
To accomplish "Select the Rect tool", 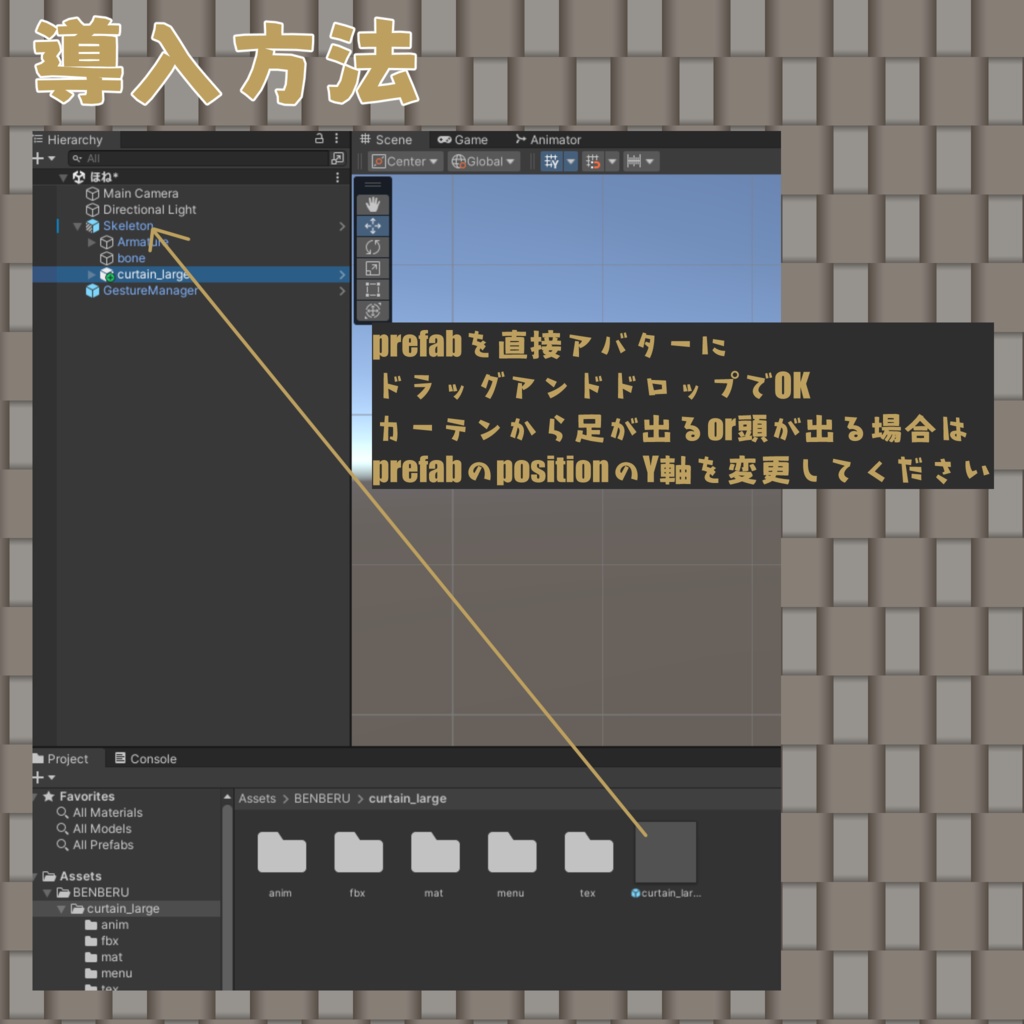I will (372, 288).
